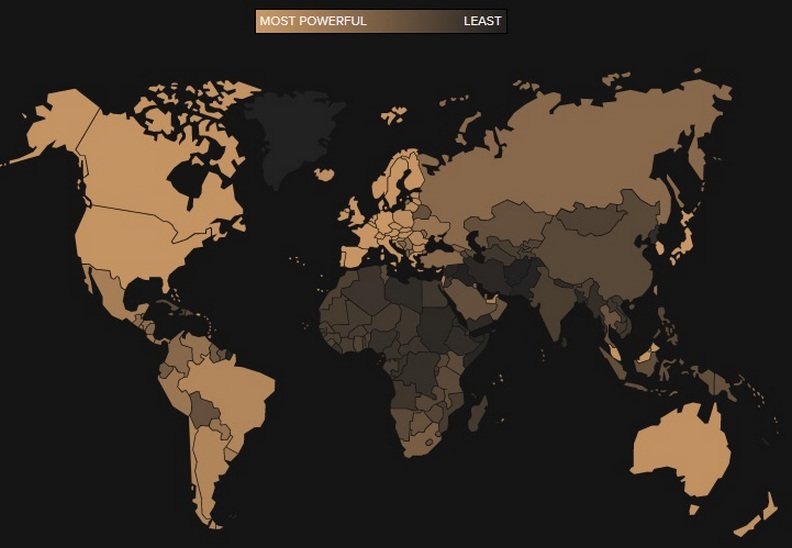
Task: Click Alaska on the map
Action: [x=55, y=125]
